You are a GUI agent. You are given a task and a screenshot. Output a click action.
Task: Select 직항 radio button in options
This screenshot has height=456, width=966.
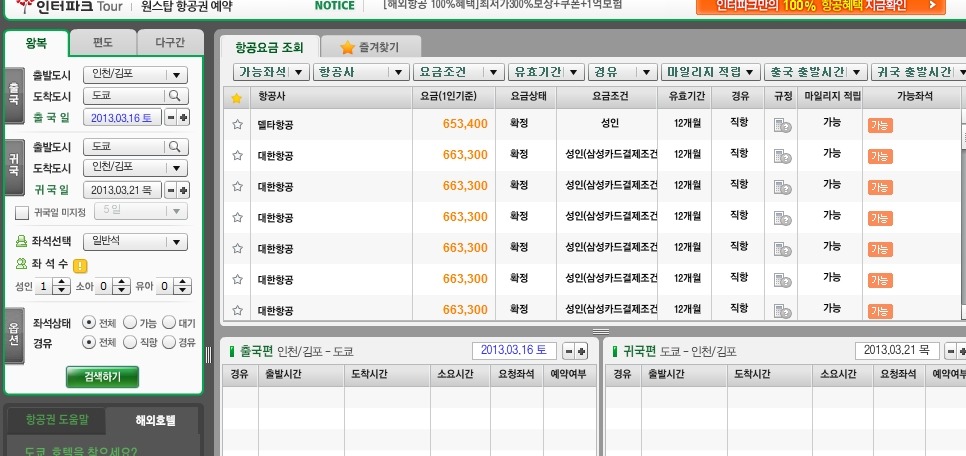[x=130, y=342]
